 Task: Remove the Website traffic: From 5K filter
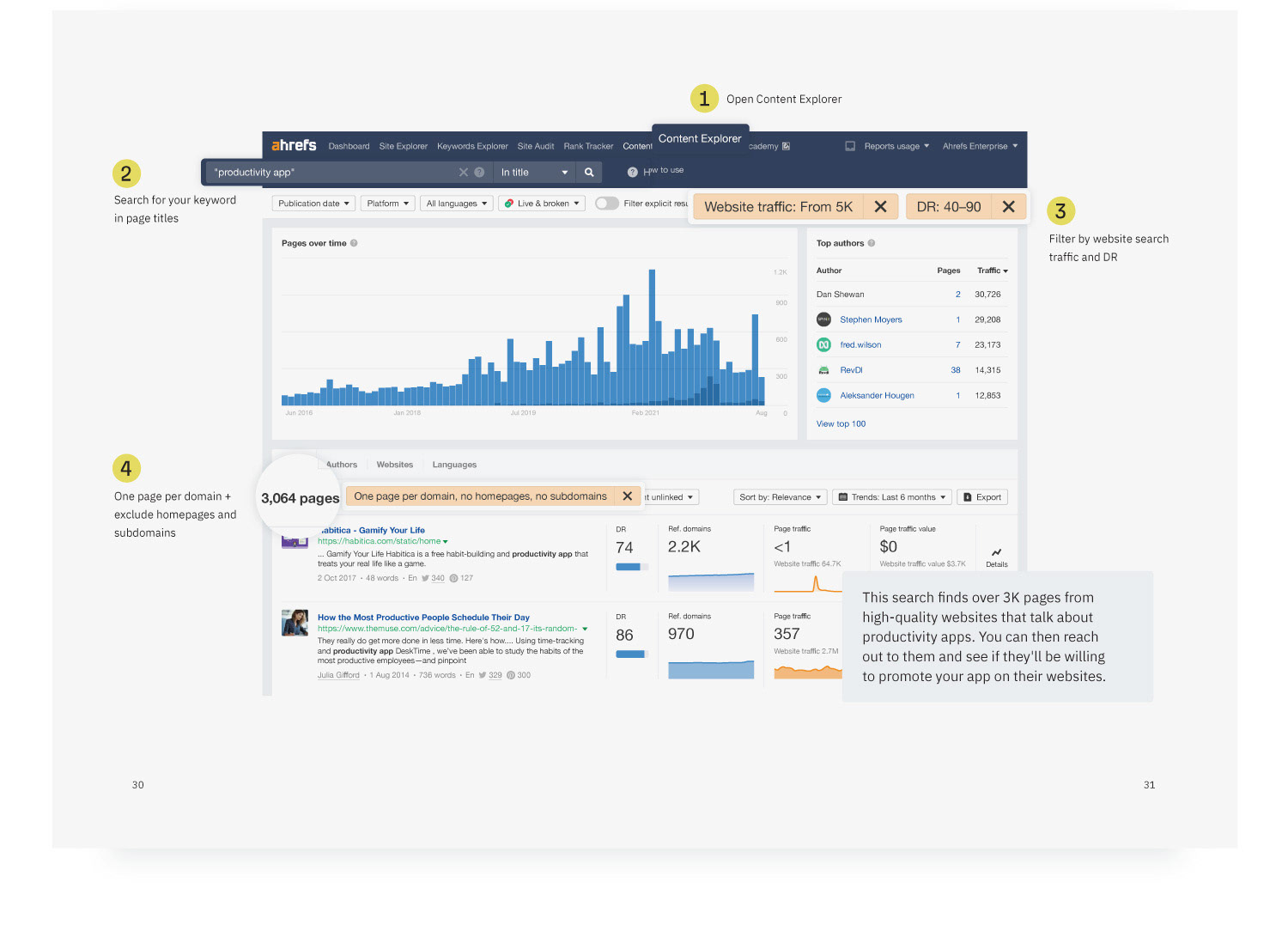[880, 206]
